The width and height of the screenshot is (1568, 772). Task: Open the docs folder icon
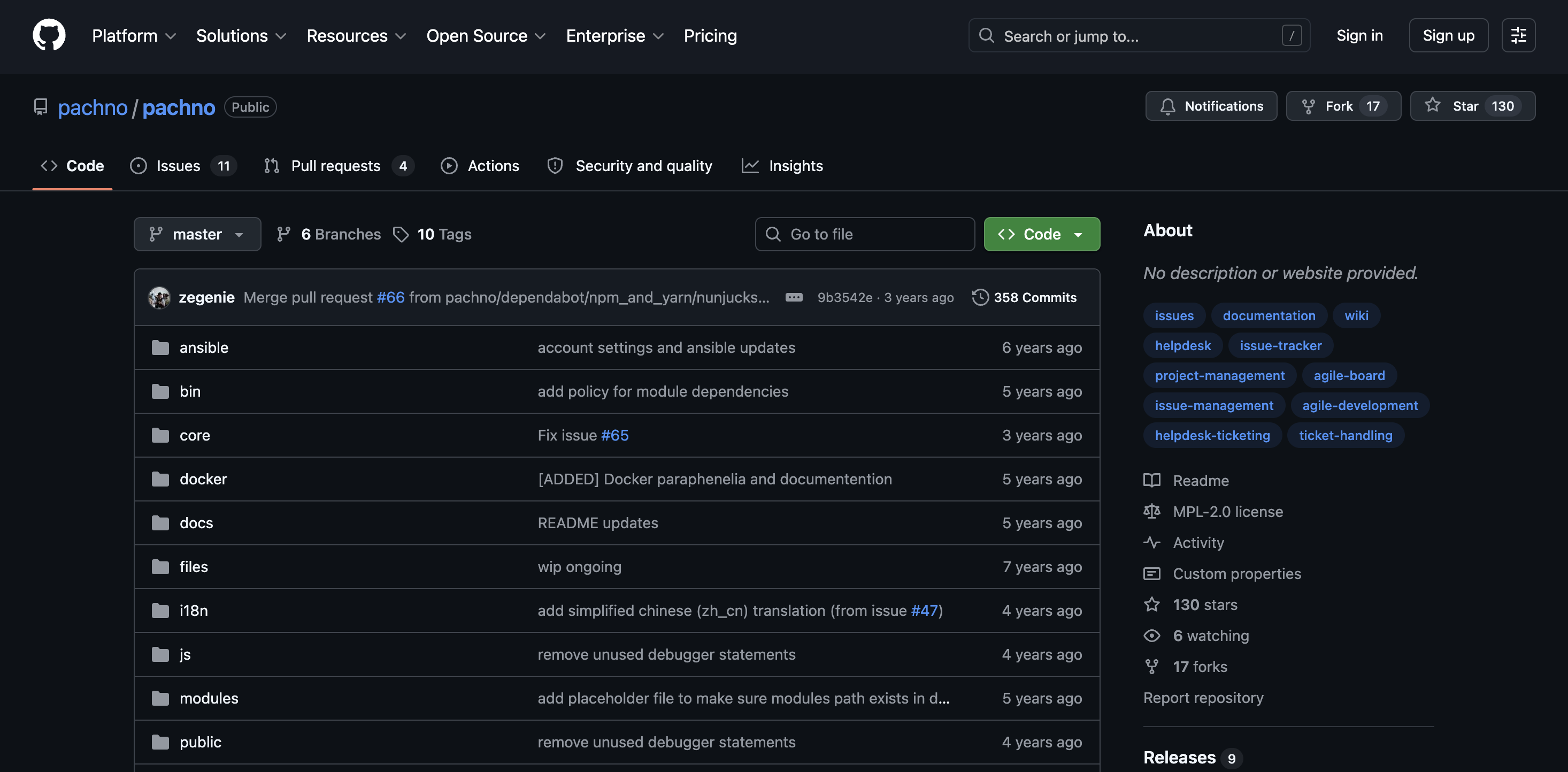pyautogui.click(x=160, y=522)
